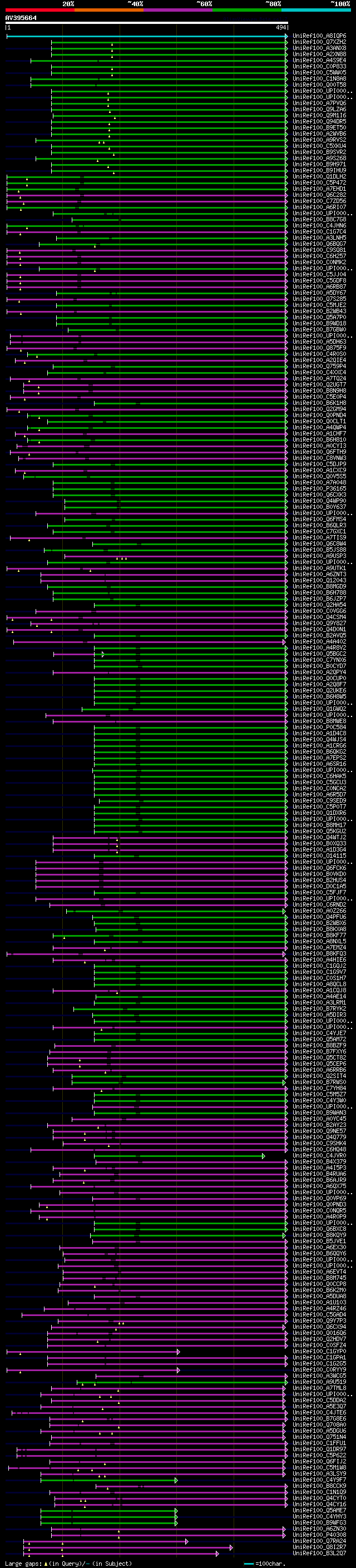Select the UniRef100_C7ZD56 label

319,201
